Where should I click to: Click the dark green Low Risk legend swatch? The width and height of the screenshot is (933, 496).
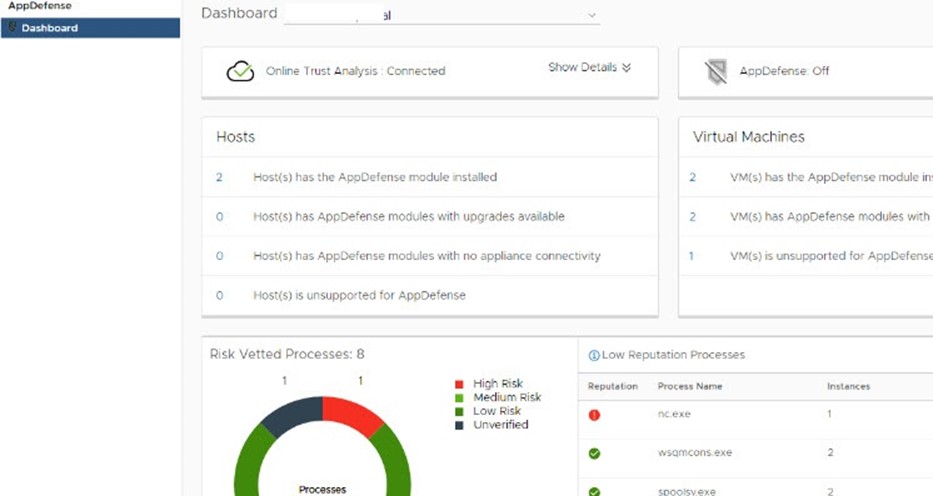[x=459, y=412]
